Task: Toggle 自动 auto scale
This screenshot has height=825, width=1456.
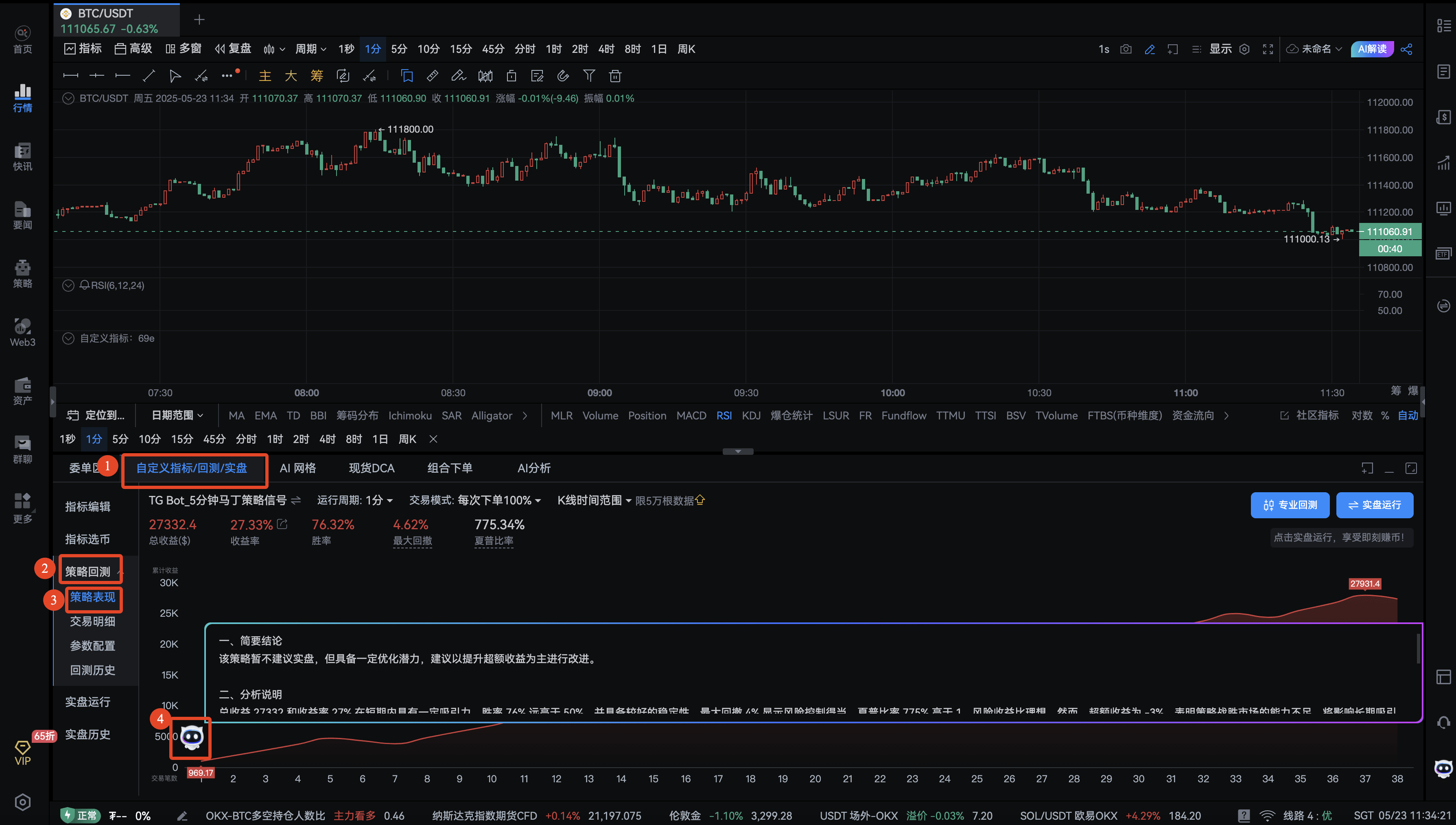Action: click(x=1407, y=415)
